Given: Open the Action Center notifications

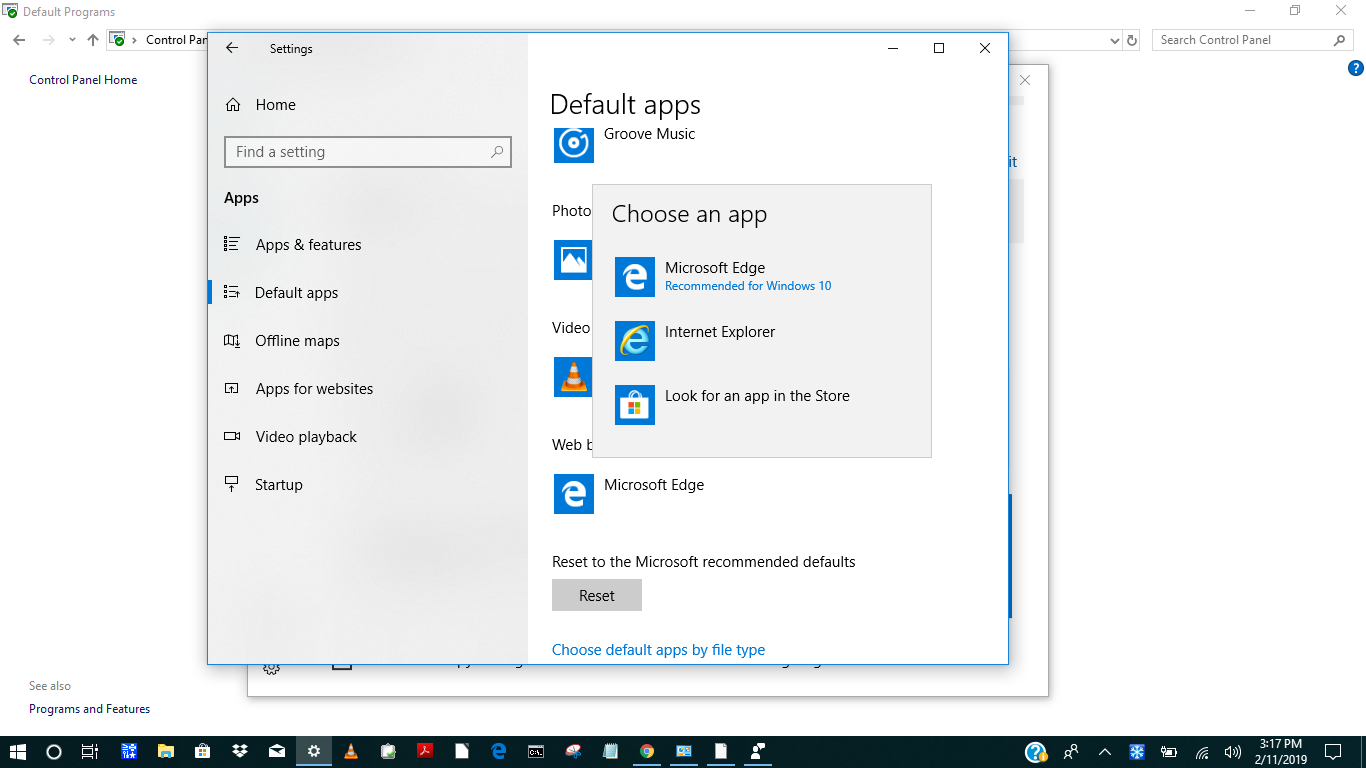Looking at the screenshot, I should [1333, 752].
